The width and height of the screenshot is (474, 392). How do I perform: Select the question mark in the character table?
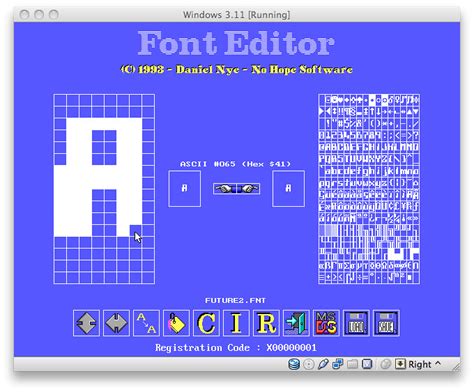(x=416, y=136)
